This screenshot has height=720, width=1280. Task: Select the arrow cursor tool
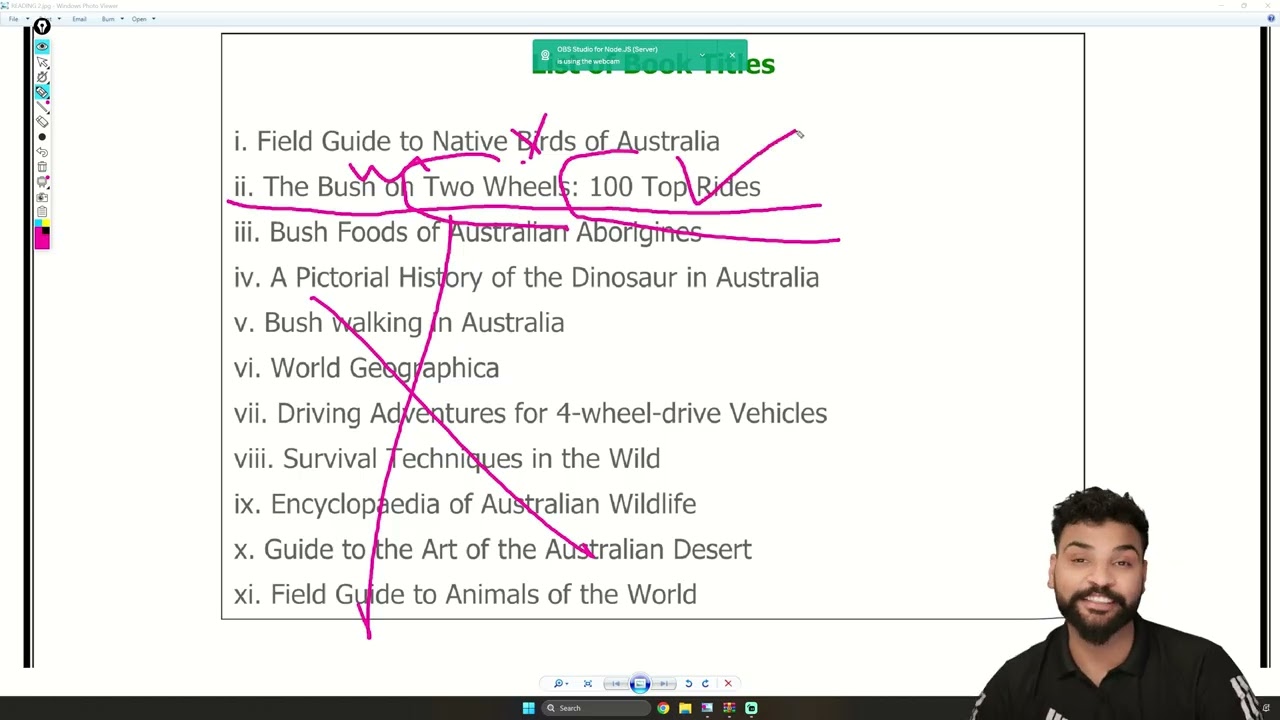point(42,62)
